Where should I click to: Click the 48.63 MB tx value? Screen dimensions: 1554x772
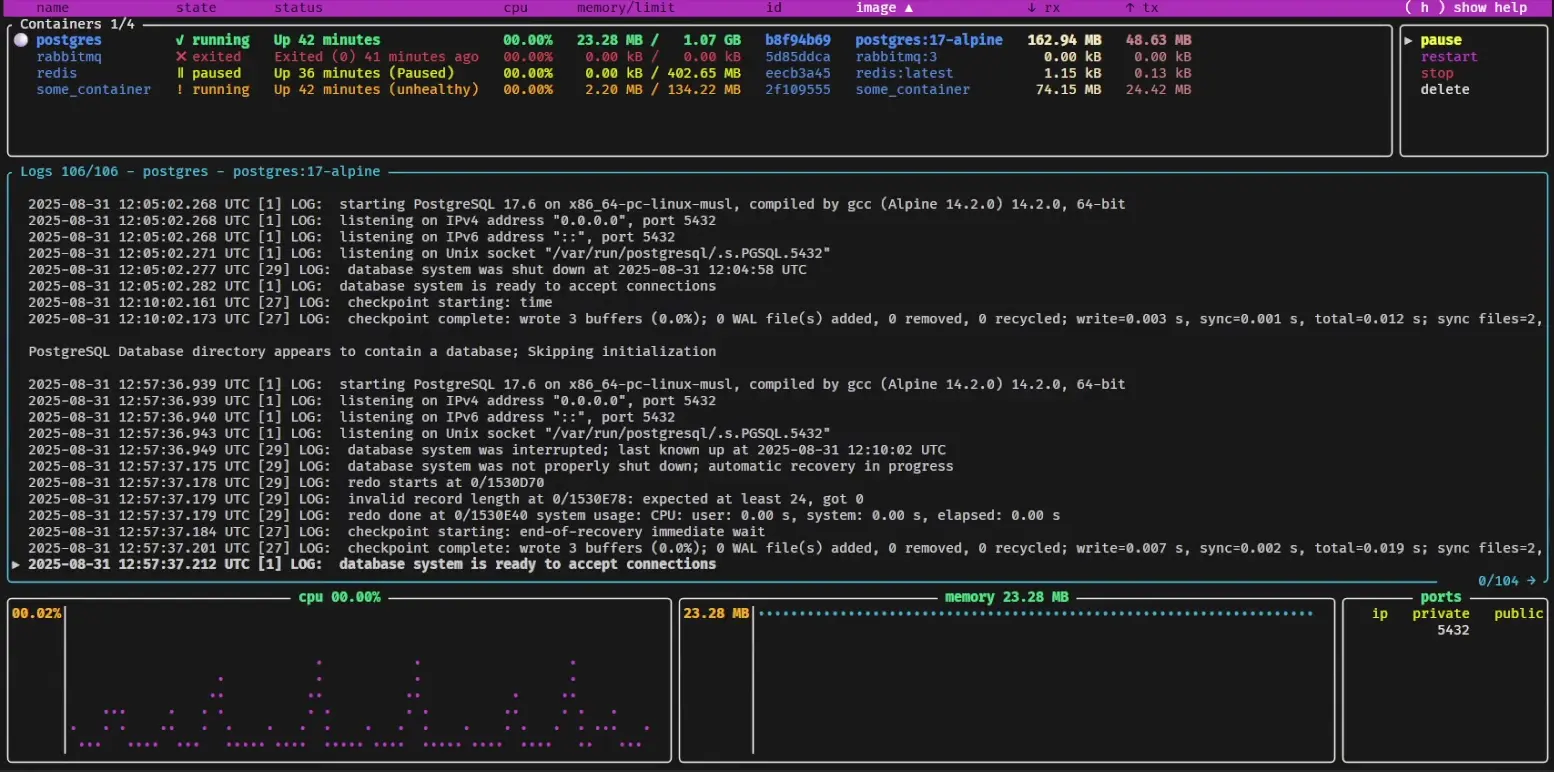1158,40
